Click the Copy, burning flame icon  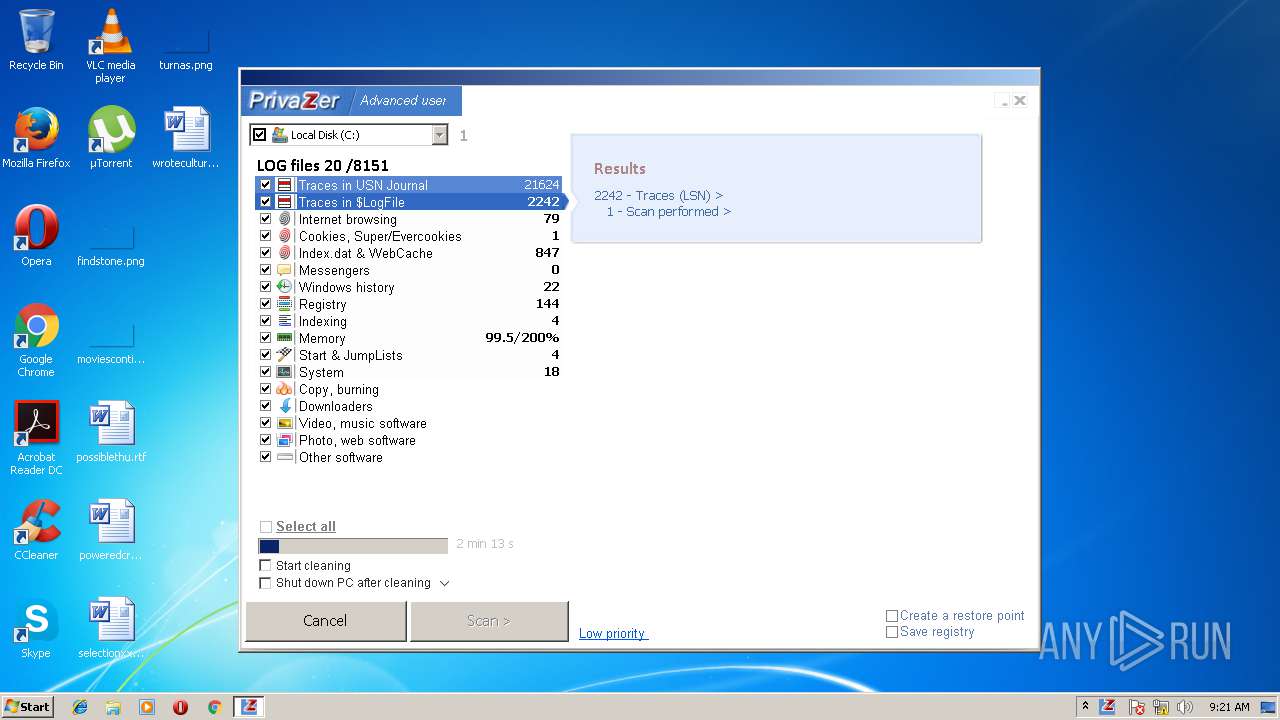[285, 389]
